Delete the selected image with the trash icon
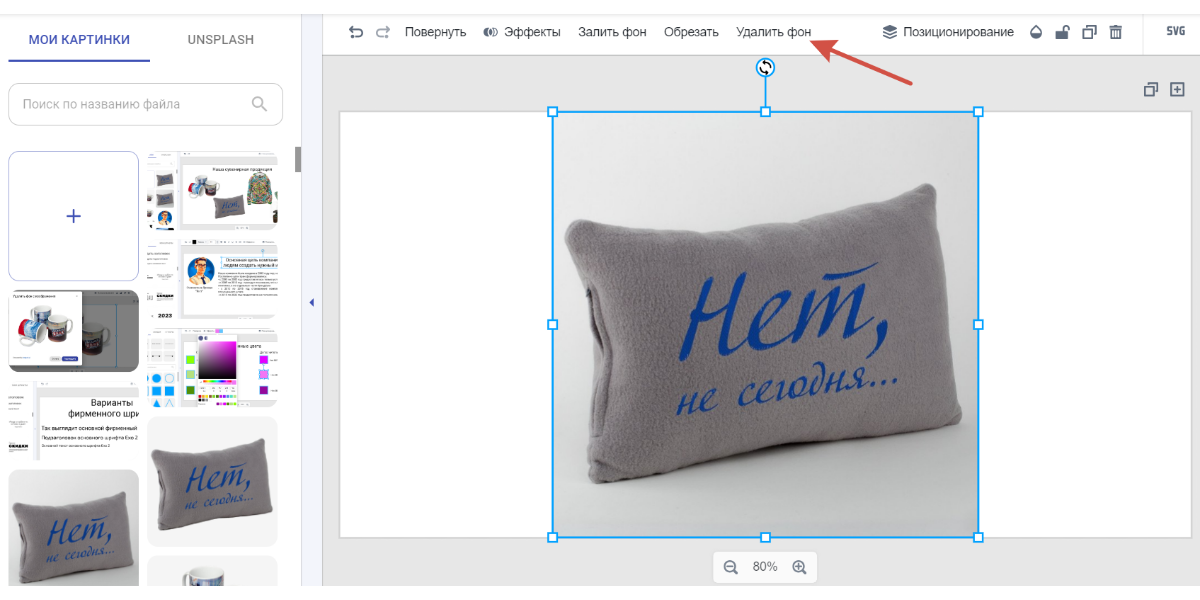Image resolution: width=1200 pixels, height=600 pixels. tap(1116, 32)
